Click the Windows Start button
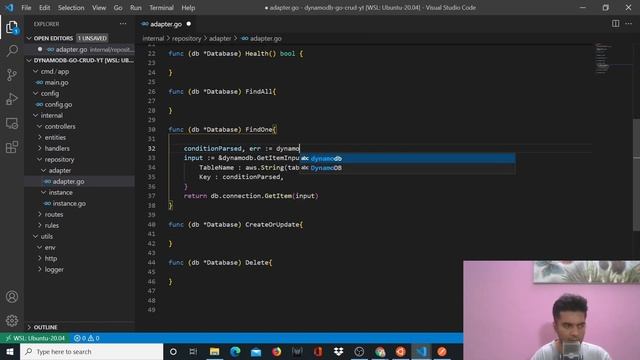The image size is (640, 360). click(x=10, y=351)
